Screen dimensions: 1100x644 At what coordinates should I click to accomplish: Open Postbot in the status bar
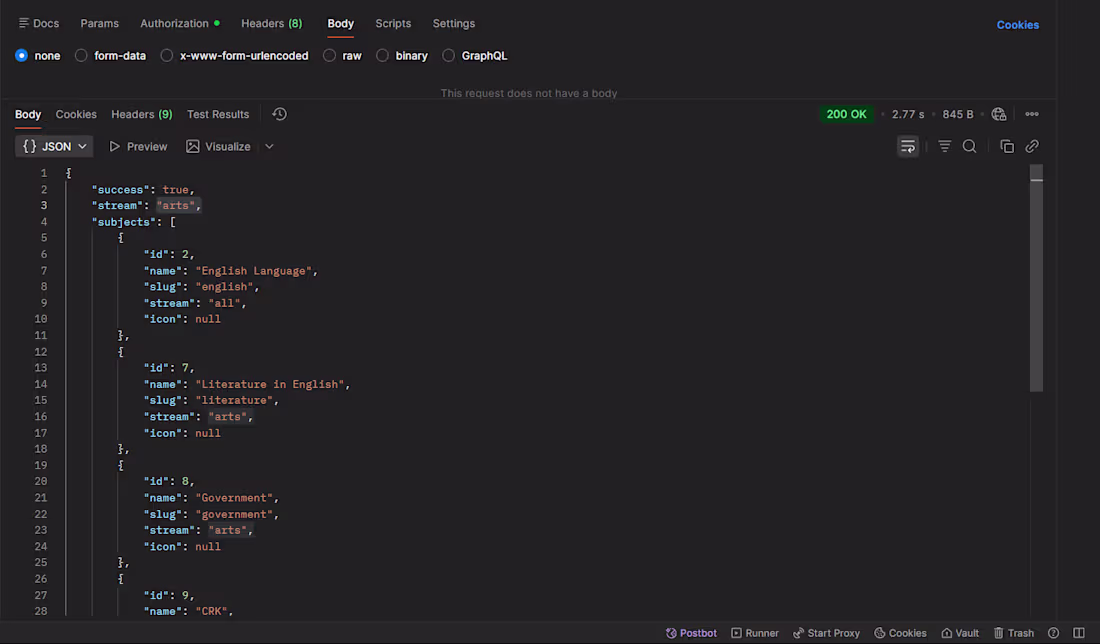tap(691, 633)
